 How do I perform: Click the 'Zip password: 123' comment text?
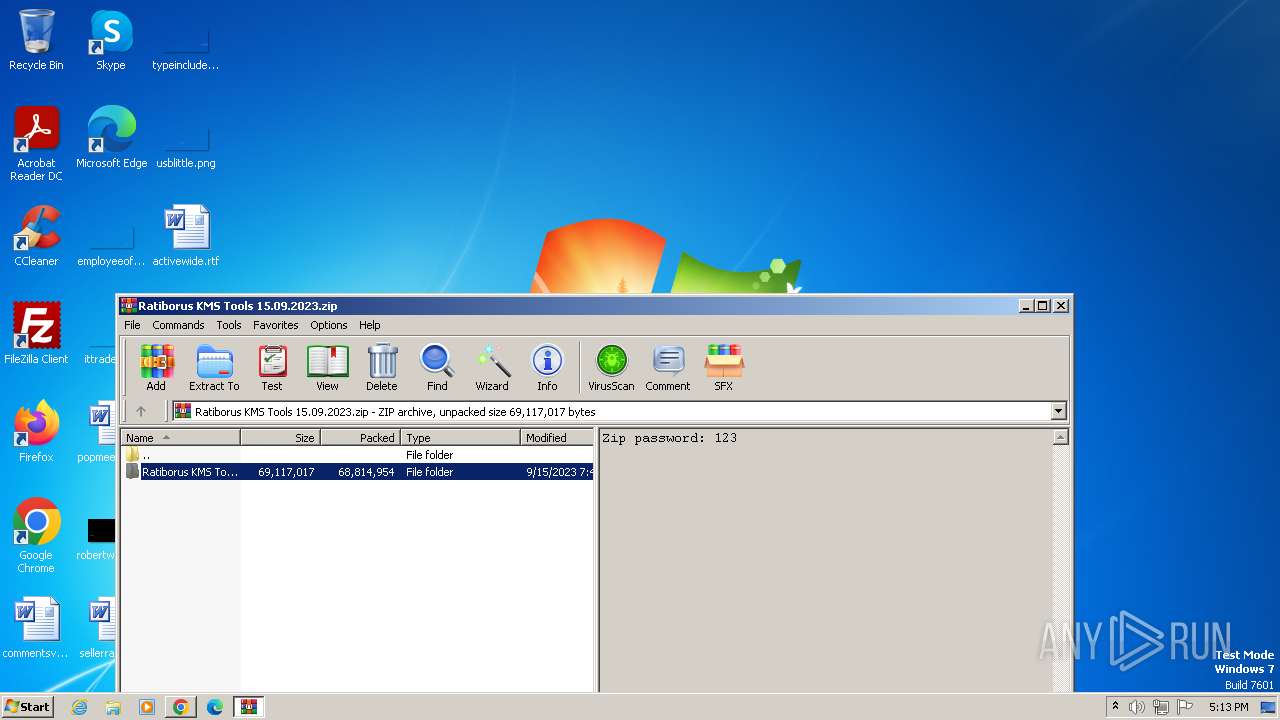669,438
